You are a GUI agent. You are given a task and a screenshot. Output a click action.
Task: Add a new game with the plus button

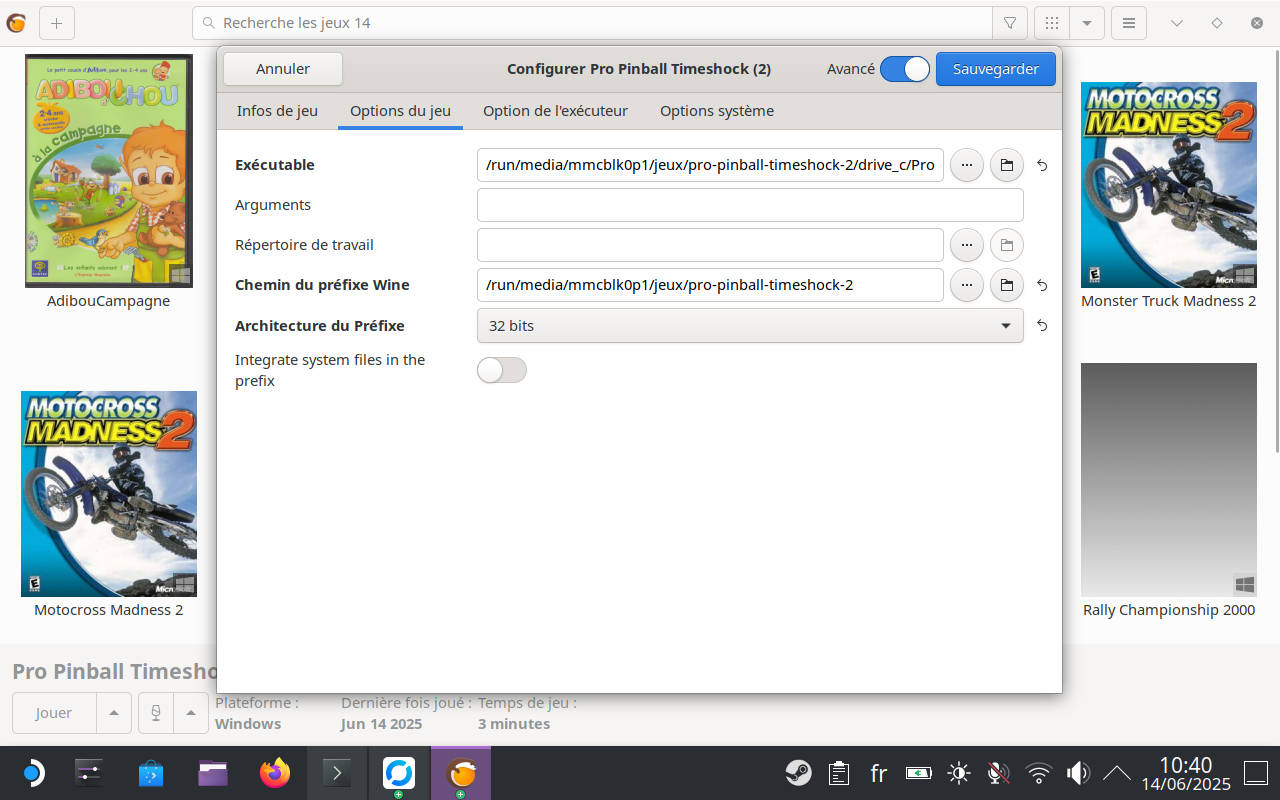(56, 22)
